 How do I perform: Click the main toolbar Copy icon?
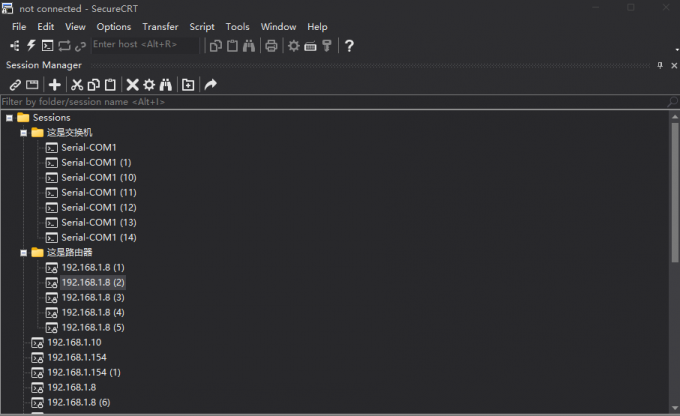(x=216, y=46)
